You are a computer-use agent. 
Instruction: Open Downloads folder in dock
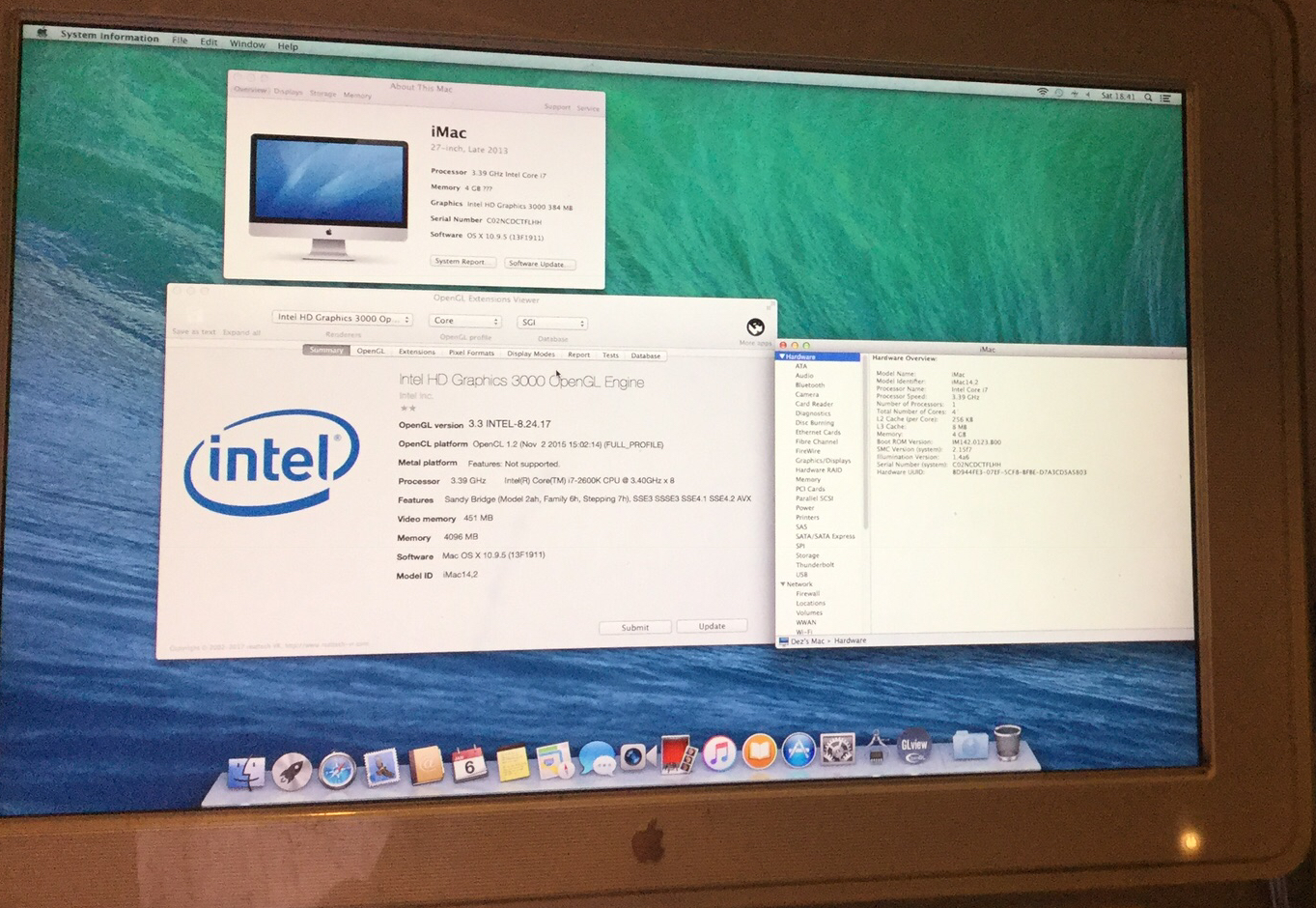click(969, 744)
